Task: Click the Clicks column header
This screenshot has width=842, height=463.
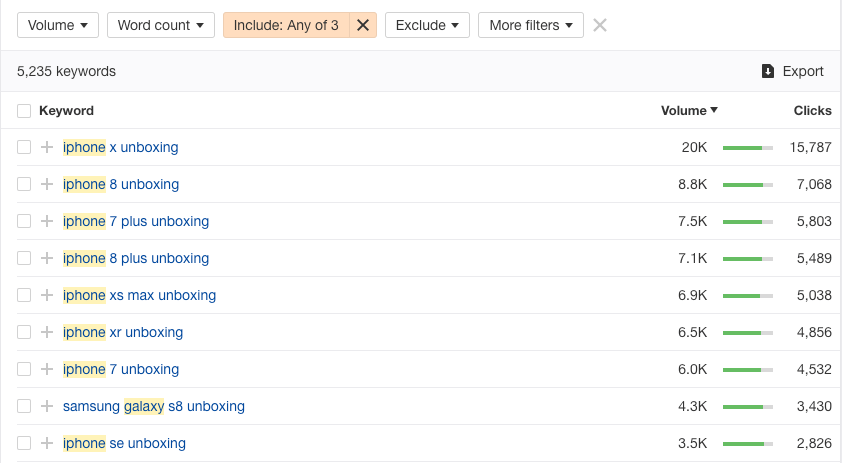Action: coord(812,111)
